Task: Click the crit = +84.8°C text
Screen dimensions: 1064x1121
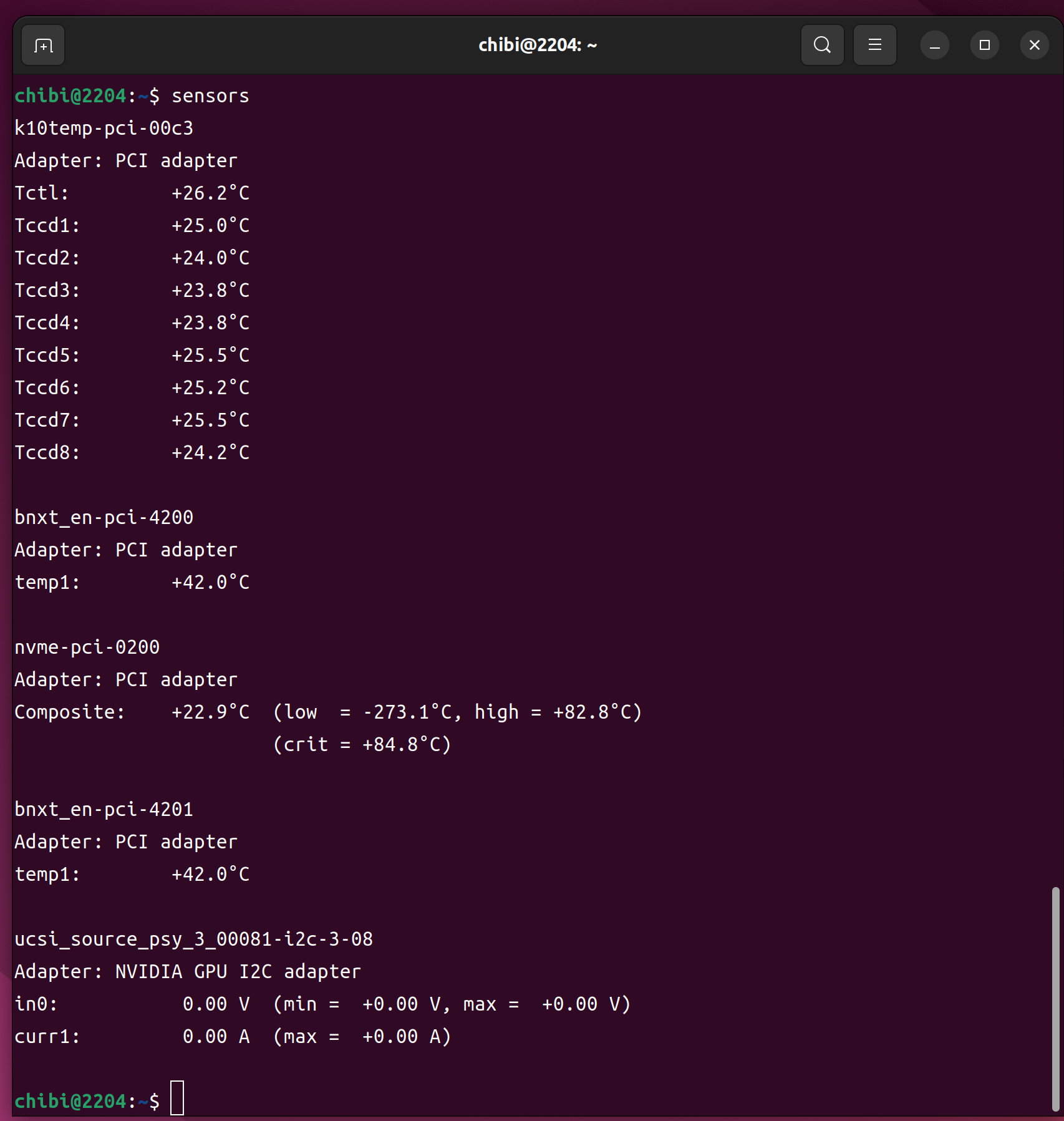Action: (x=362, y=745)
